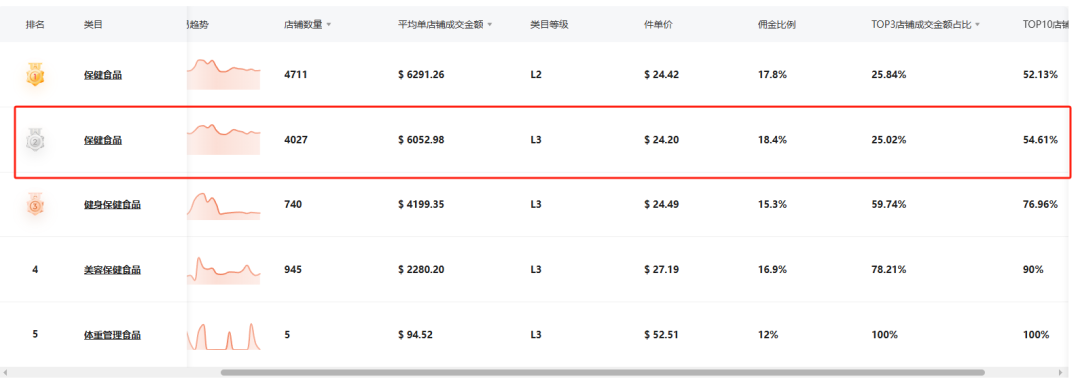Open the 体重管理食品 category link
Viewport: 1080px width, 379px height.
point(112,335)
